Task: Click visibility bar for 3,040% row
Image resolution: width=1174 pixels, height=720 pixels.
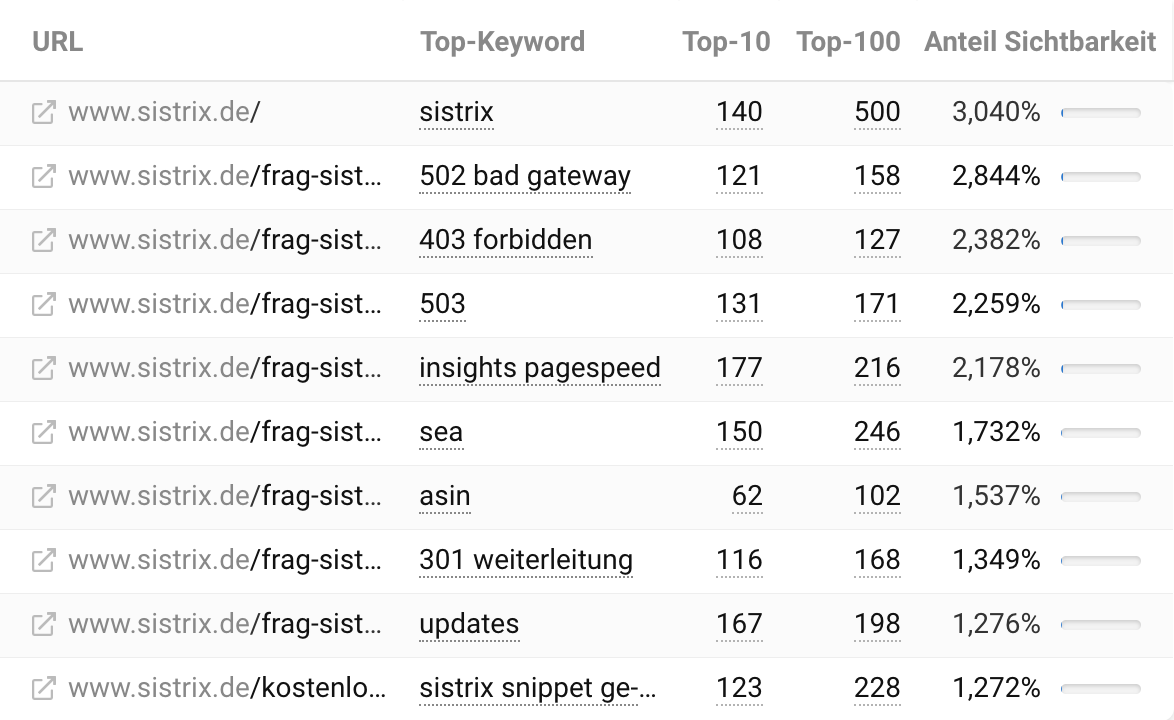Action: pyautogui.click(x=1100, y=113)
